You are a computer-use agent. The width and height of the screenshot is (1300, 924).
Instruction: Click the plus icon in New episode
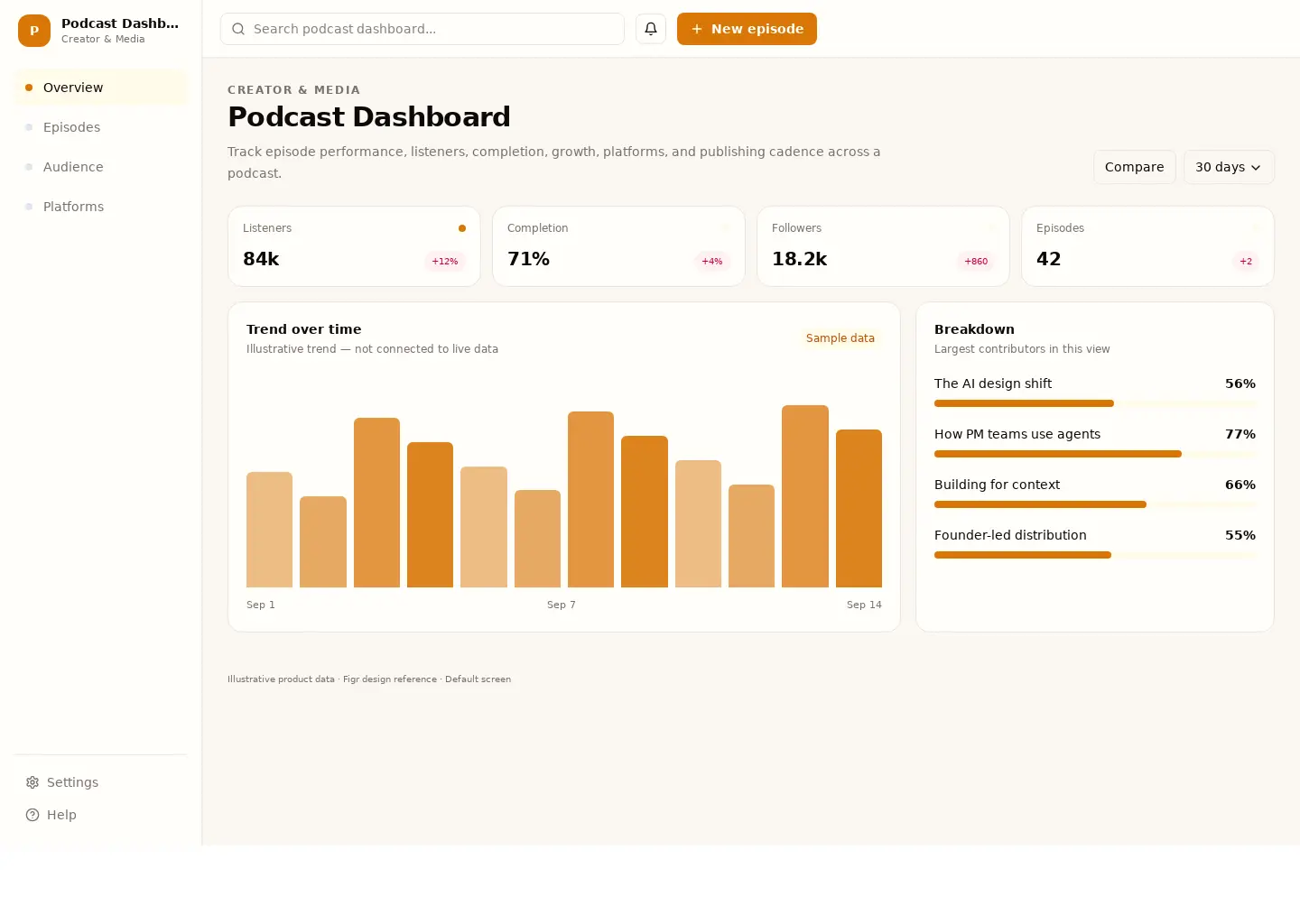697,29
